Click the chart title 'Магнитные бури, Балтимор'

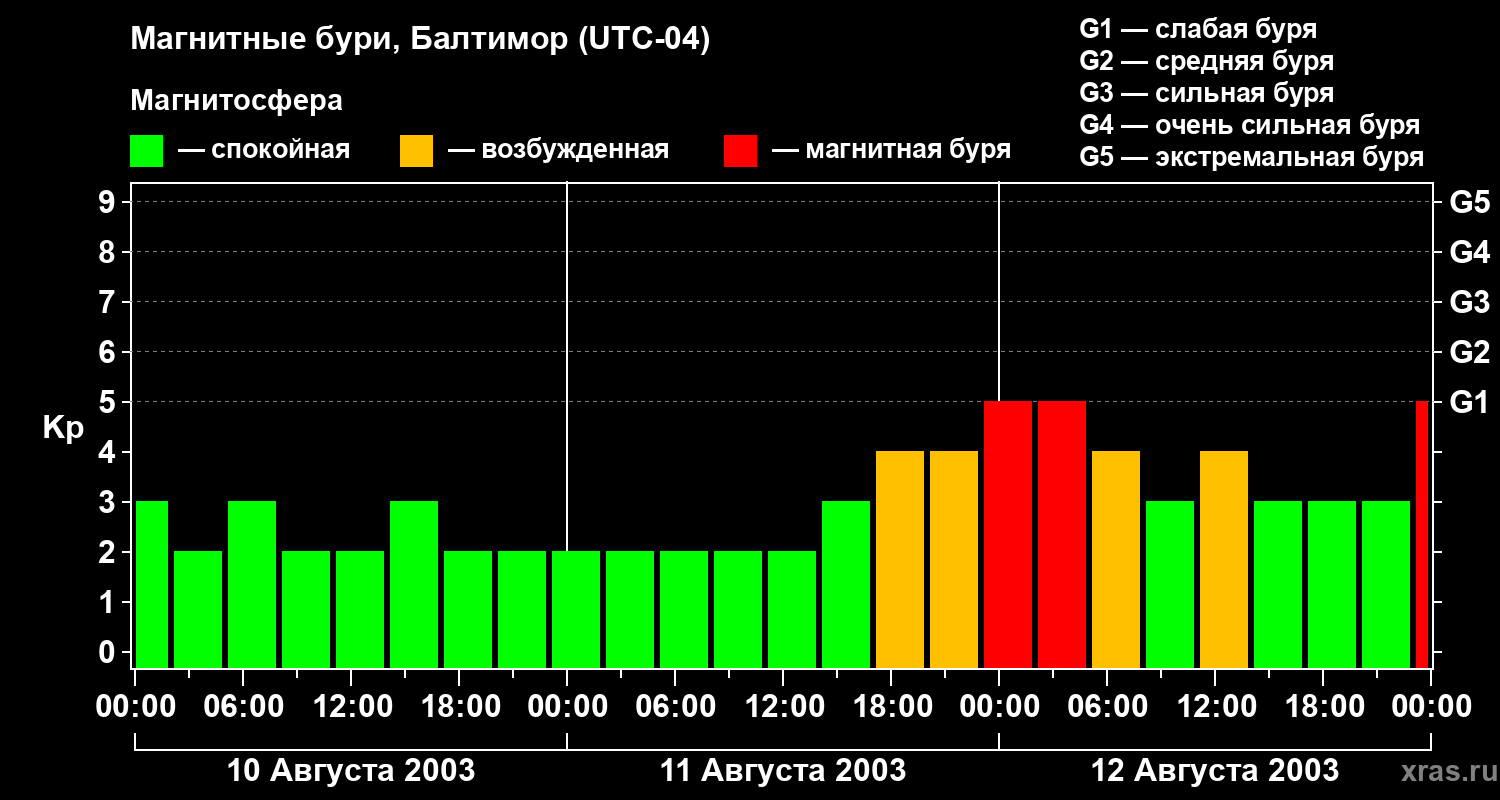click(420, 40)
